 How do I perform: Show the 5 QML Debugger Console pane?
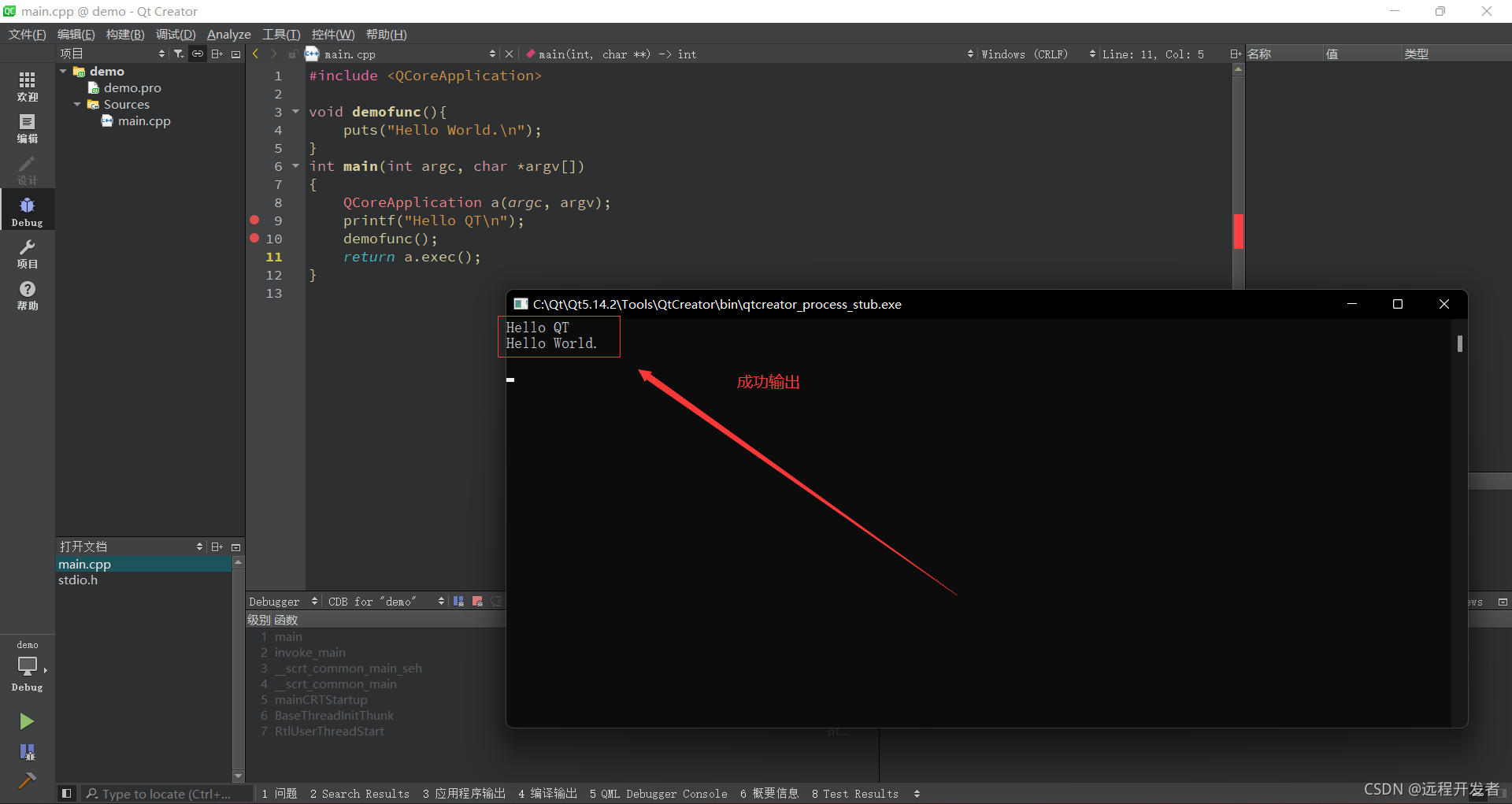tap(658, 794)
